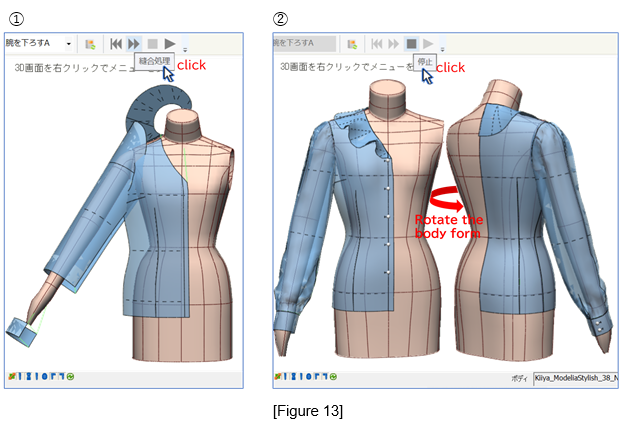Click the rewind-to-start button in panel ①
This screenshot has width=623, height=429.
[x=116, y=44]
